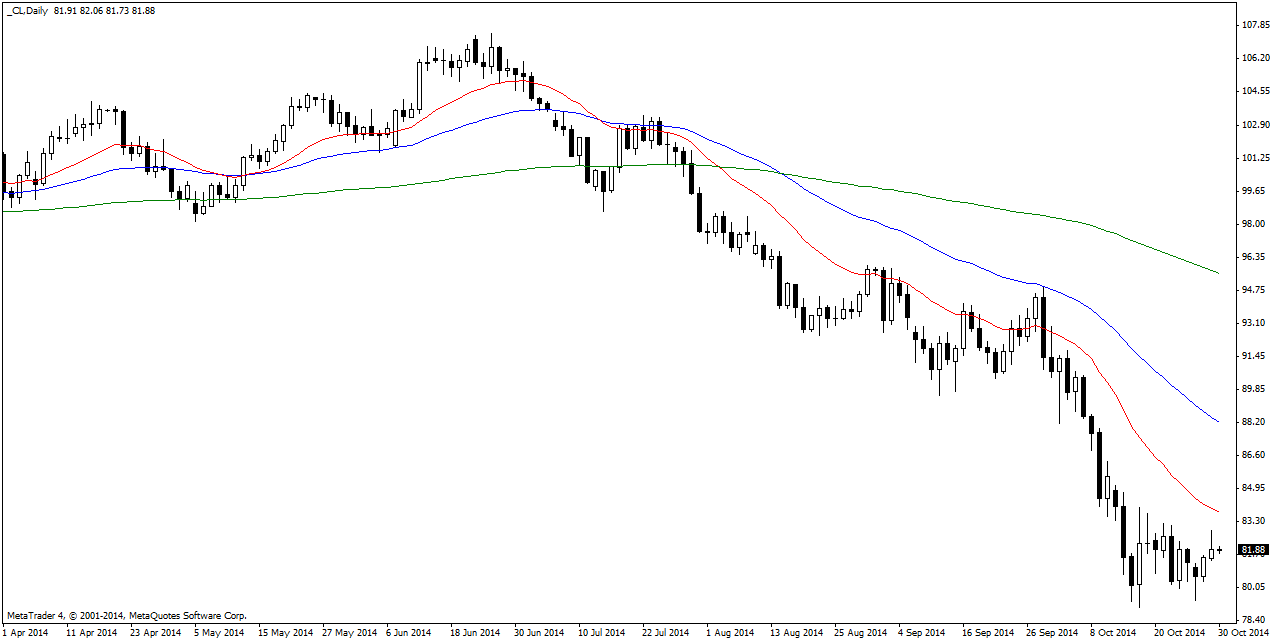
Task: Select the 18 Jun 2014 time marker
Action: [x=474, y=633]
